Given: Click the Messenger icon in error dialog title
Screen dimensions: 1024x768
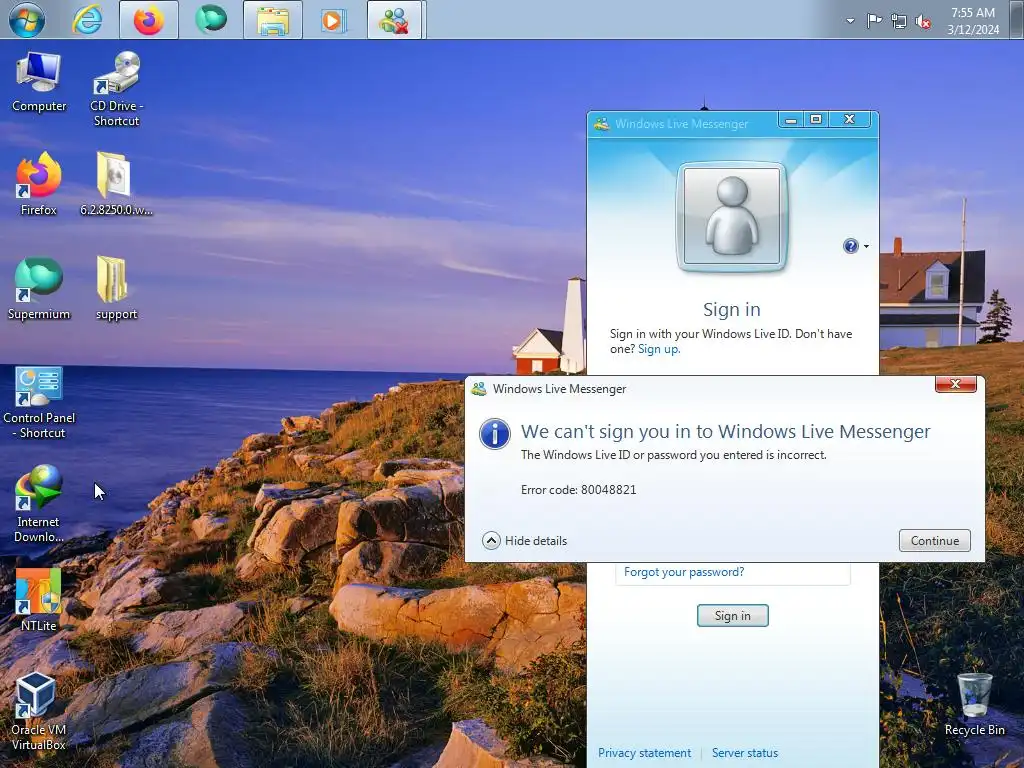Looking at the screenshot, I should click(x=479, y=389).
